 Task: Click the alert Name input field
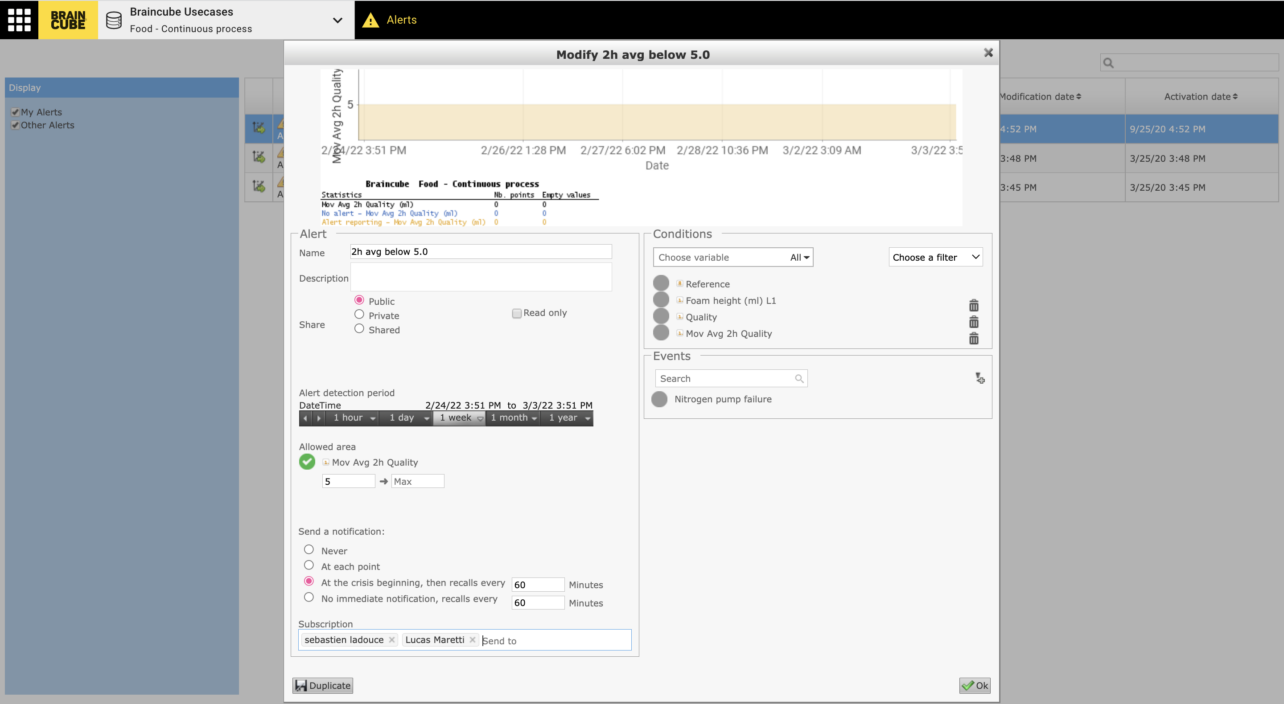[480, 252]
